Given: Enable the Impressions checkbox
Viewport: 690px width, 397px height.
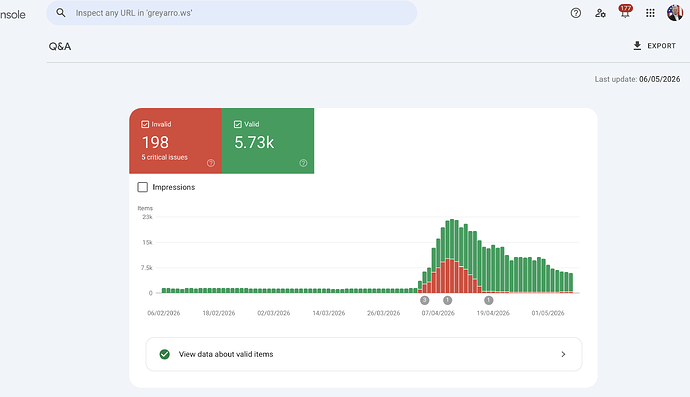Looking at the screenshot, I should click(143, 187).
